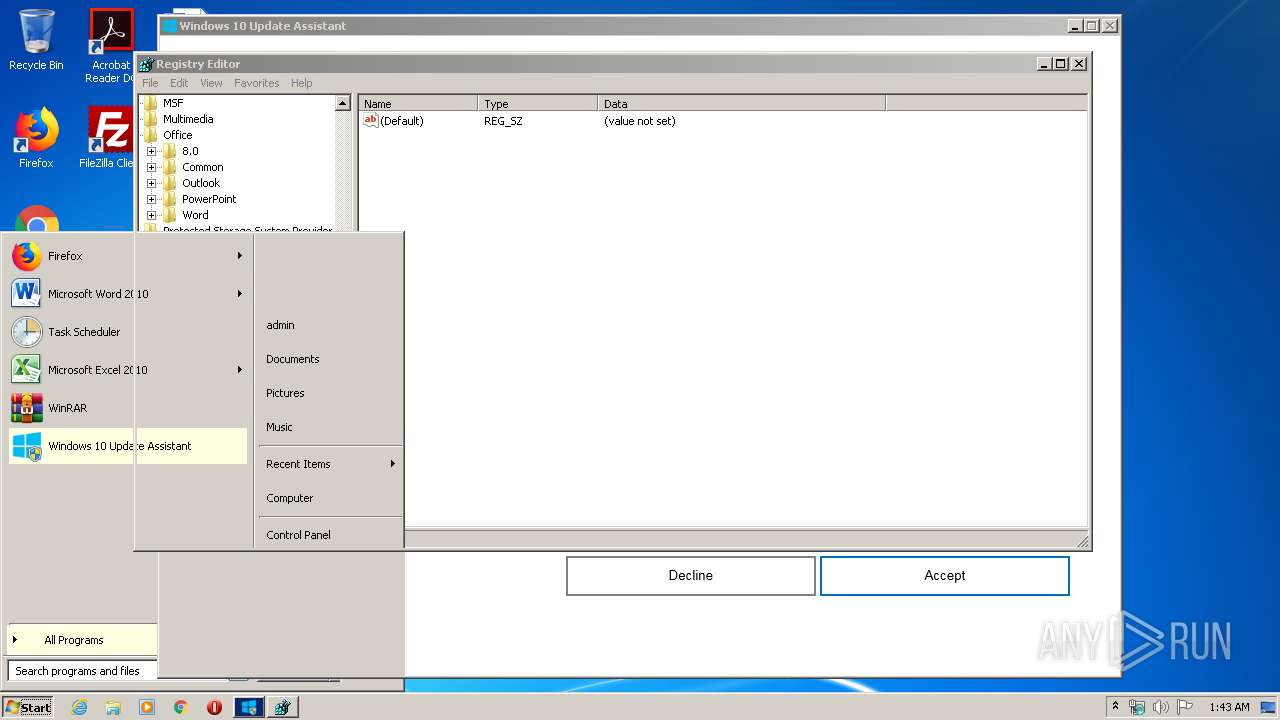The width and height of the screenshot is (1280, 720).
Task: Open the Edit menu in Registry Editor
Action: click(179, 83)
